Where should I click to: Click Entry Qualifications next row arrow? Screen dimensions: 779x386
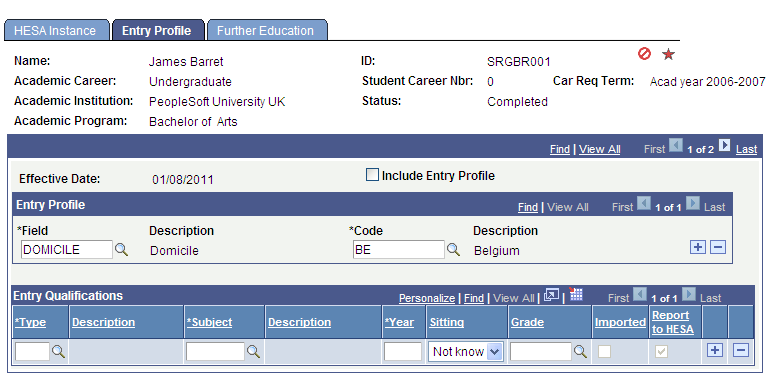689,295
